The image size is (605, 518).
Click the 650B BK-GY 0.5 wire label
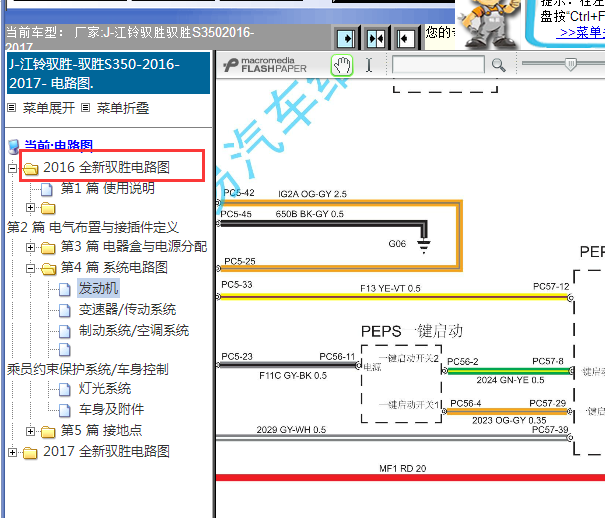tap(309, 214)
